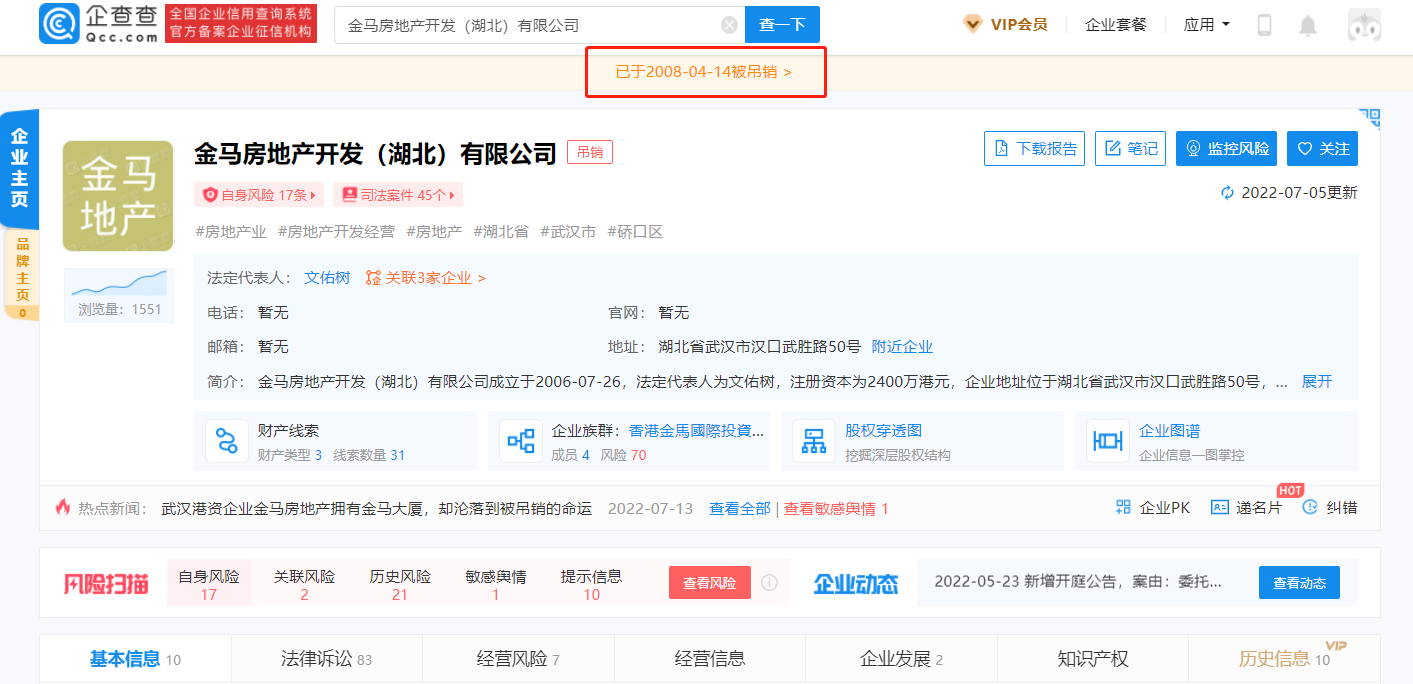Open the 企业套餐 link
Image resolution: width=1413 pixels, height=684 pixels.
click(x=1116, y=25)
